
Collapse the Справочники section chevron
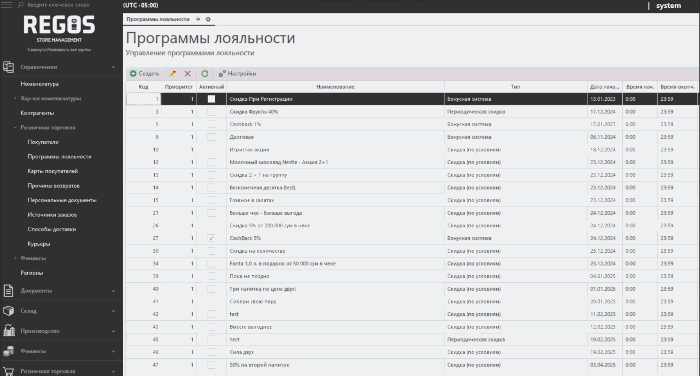(x=113, y=67)
